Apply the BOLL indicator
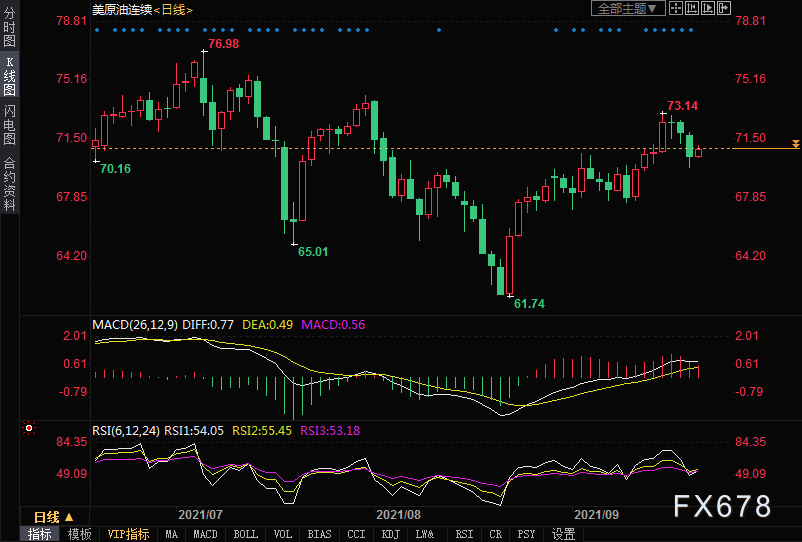This screenshot has width=802, height=542. (246, 534)
